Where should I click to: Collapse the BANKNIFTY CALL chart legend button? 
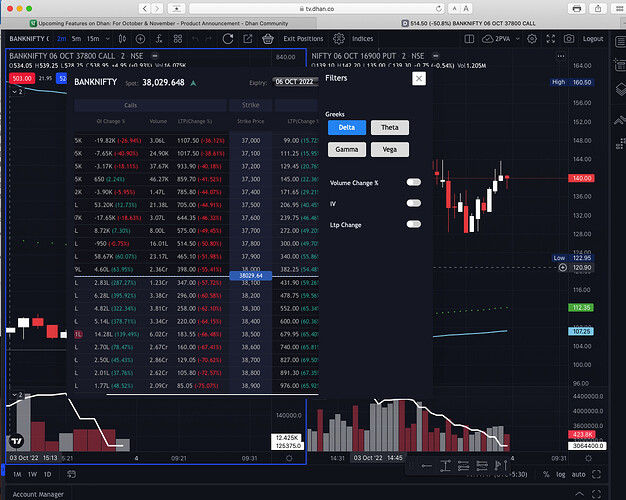tap(155, 56)
